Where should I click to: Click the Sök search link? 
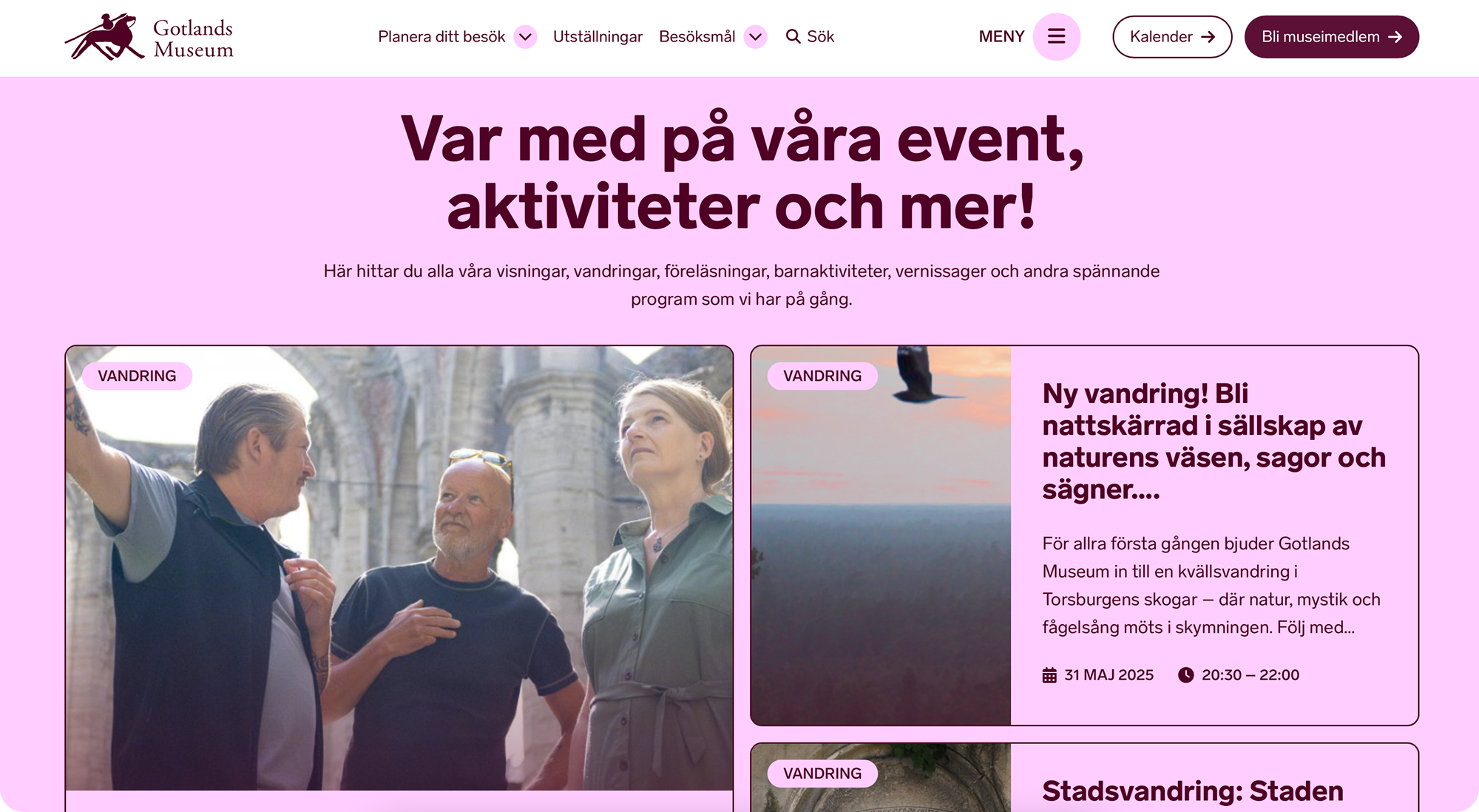point(810,36)
